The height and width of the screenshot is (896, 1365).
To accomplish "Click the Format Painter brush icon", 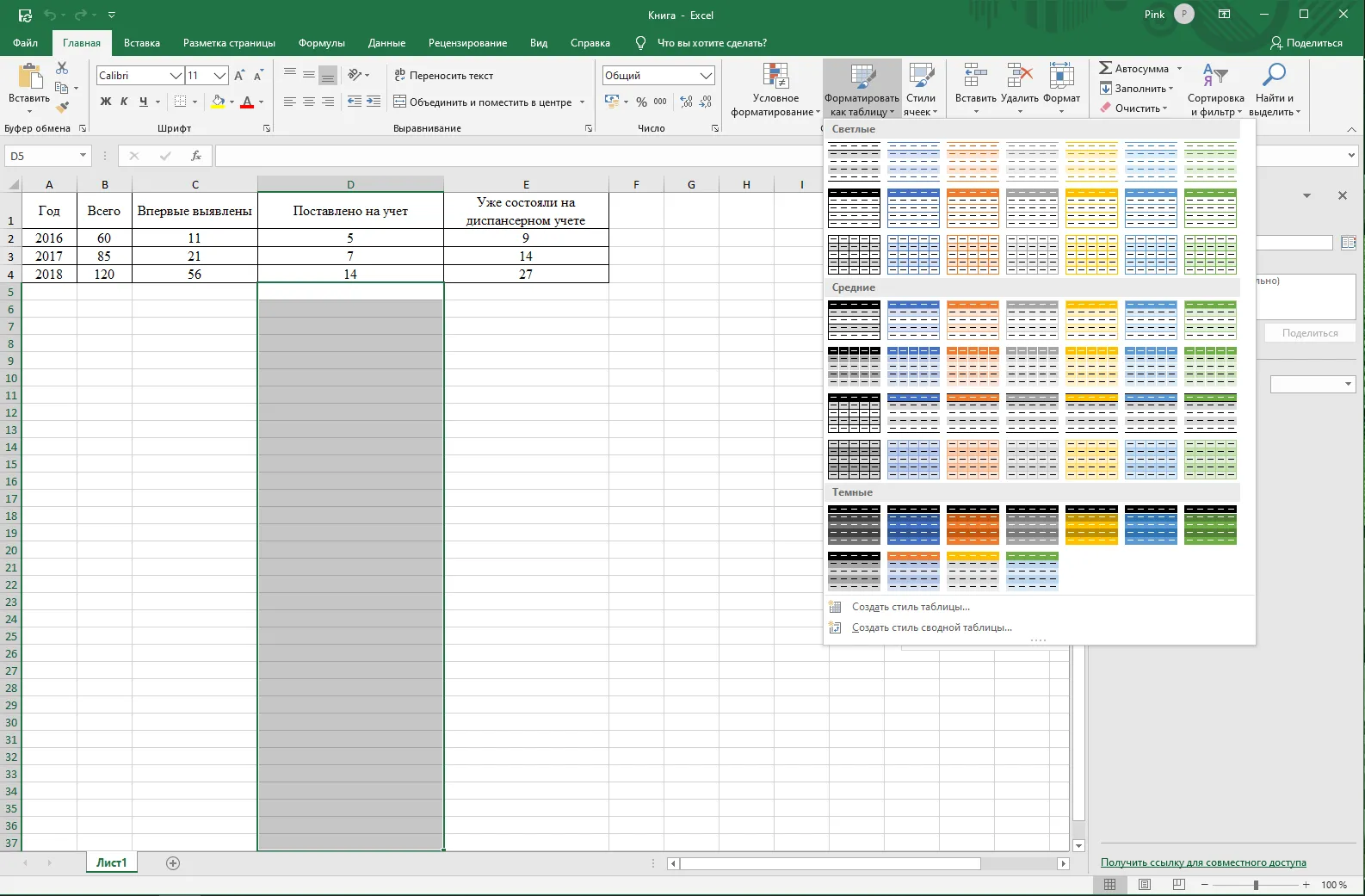I will tap(62, 108).
